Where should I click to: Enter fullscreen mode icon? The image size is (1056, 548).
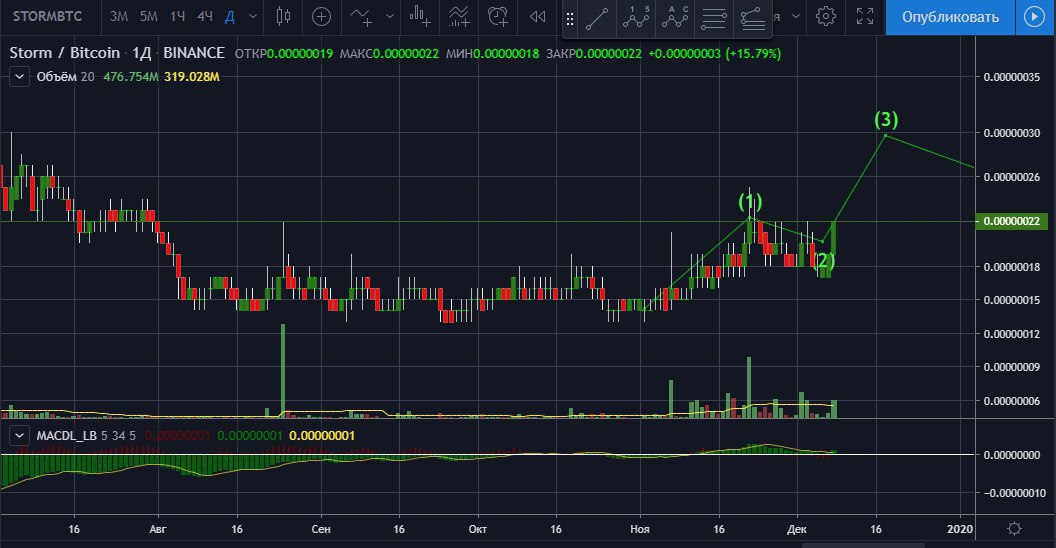[x=865, y=16]
